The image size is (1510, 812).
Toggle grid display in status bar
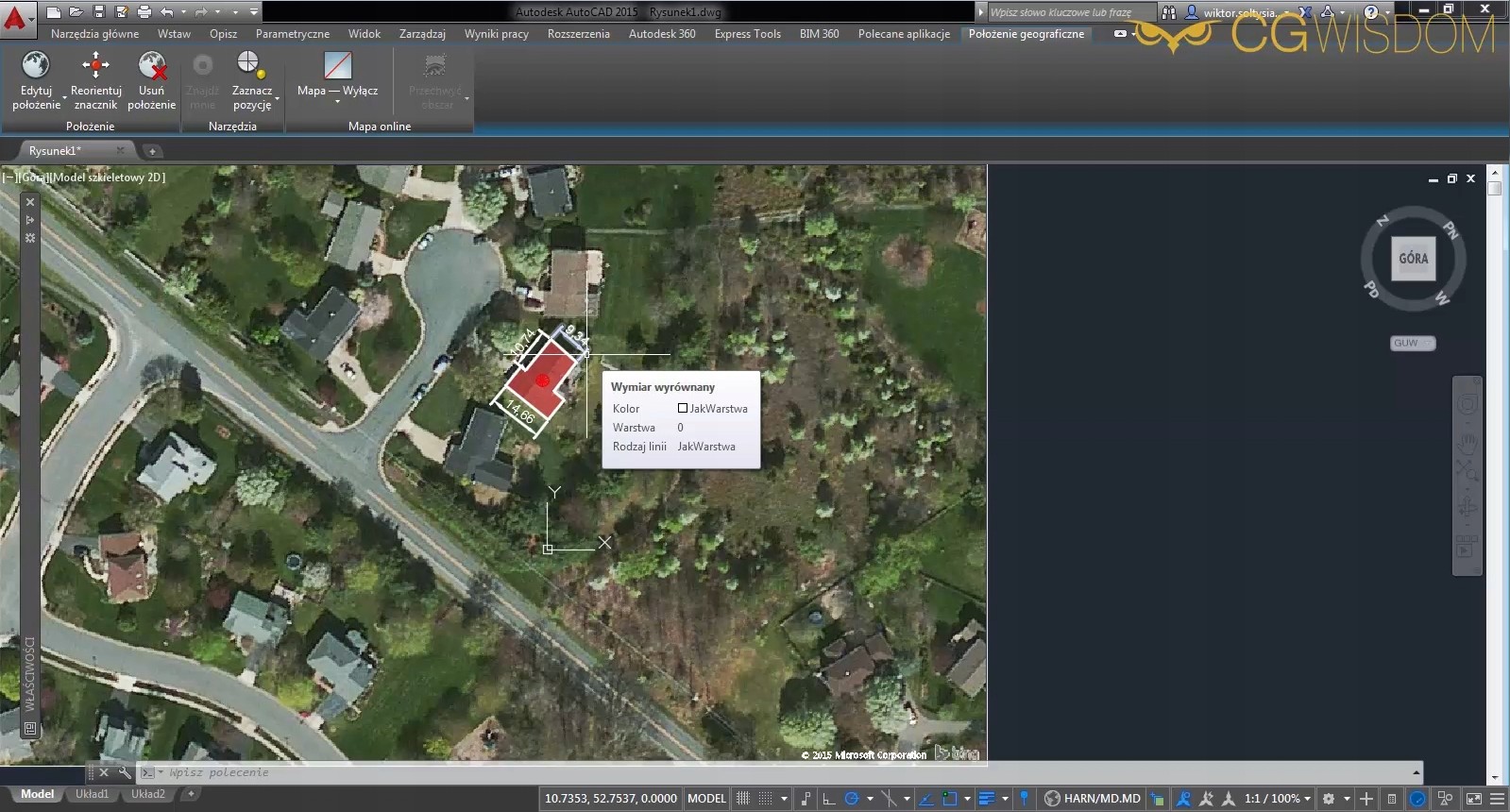tap(743, 799)
